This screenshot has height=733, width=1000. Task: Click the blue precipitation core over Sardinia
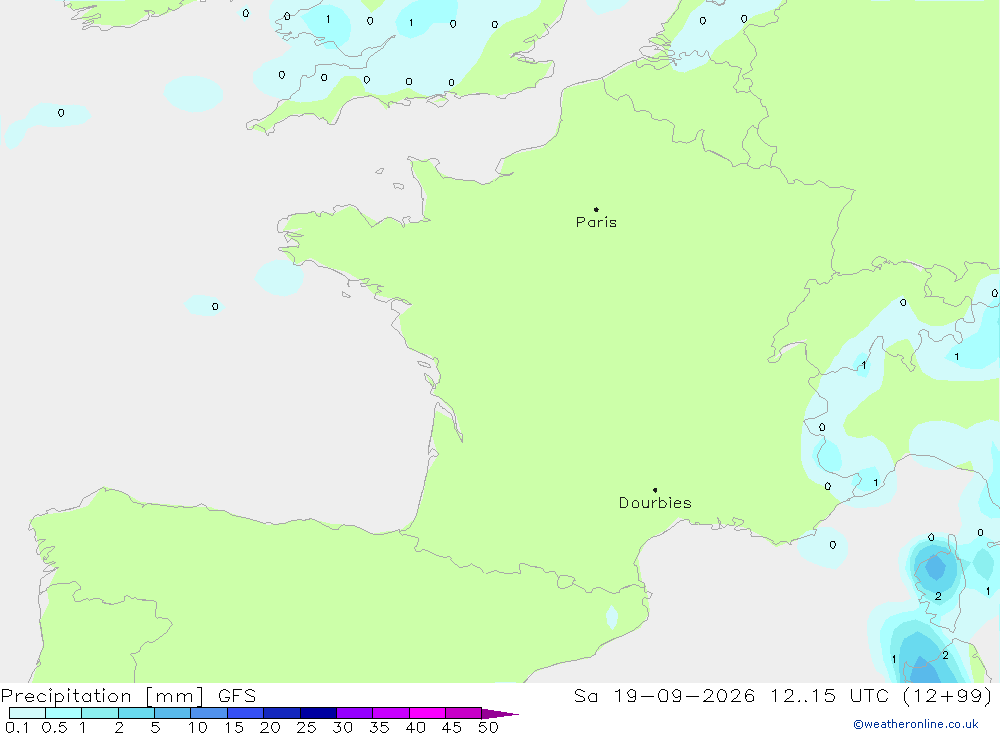click(923, 669)
